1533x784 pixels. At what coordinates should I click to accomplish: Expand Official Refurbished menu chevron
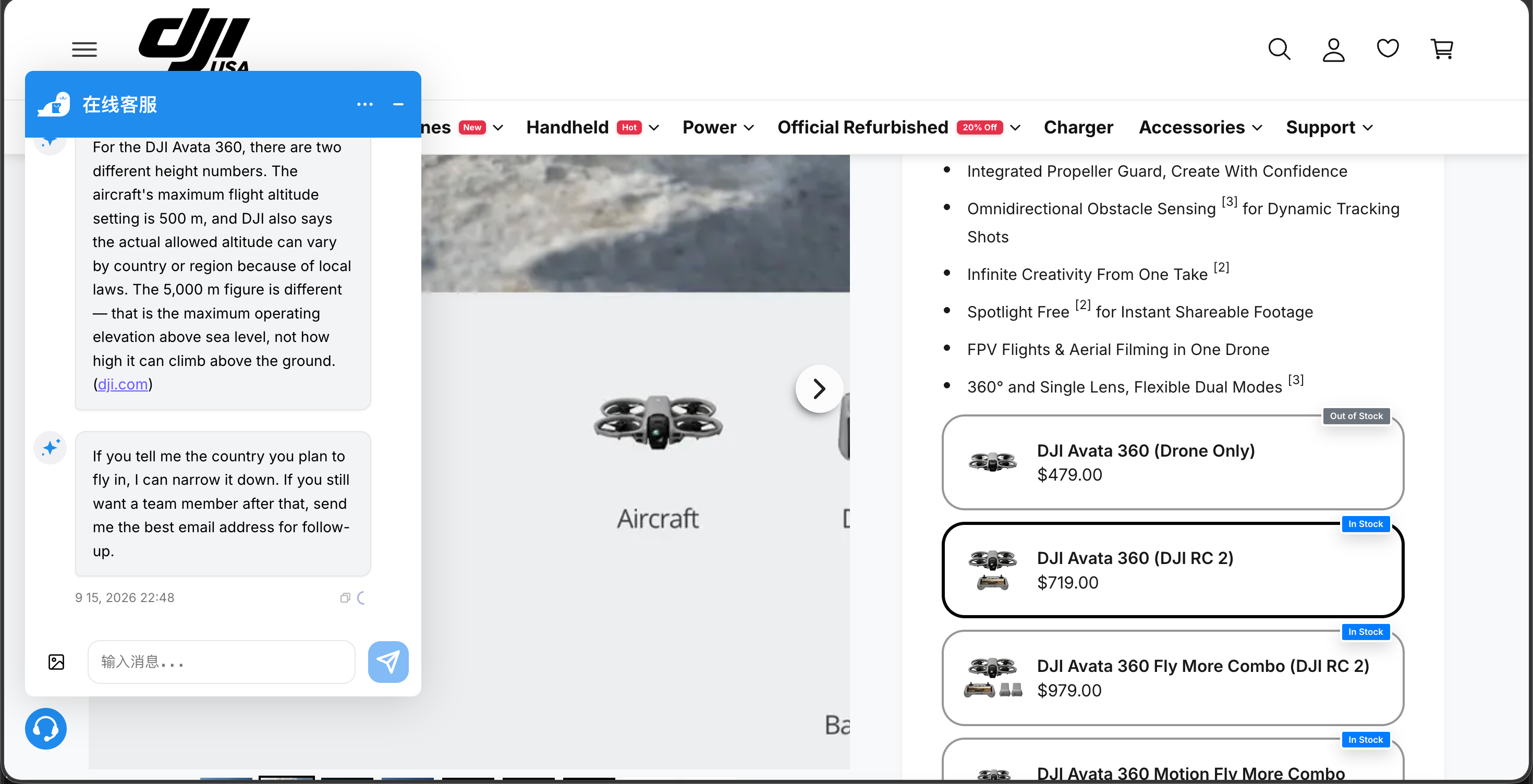(1015, 128)
